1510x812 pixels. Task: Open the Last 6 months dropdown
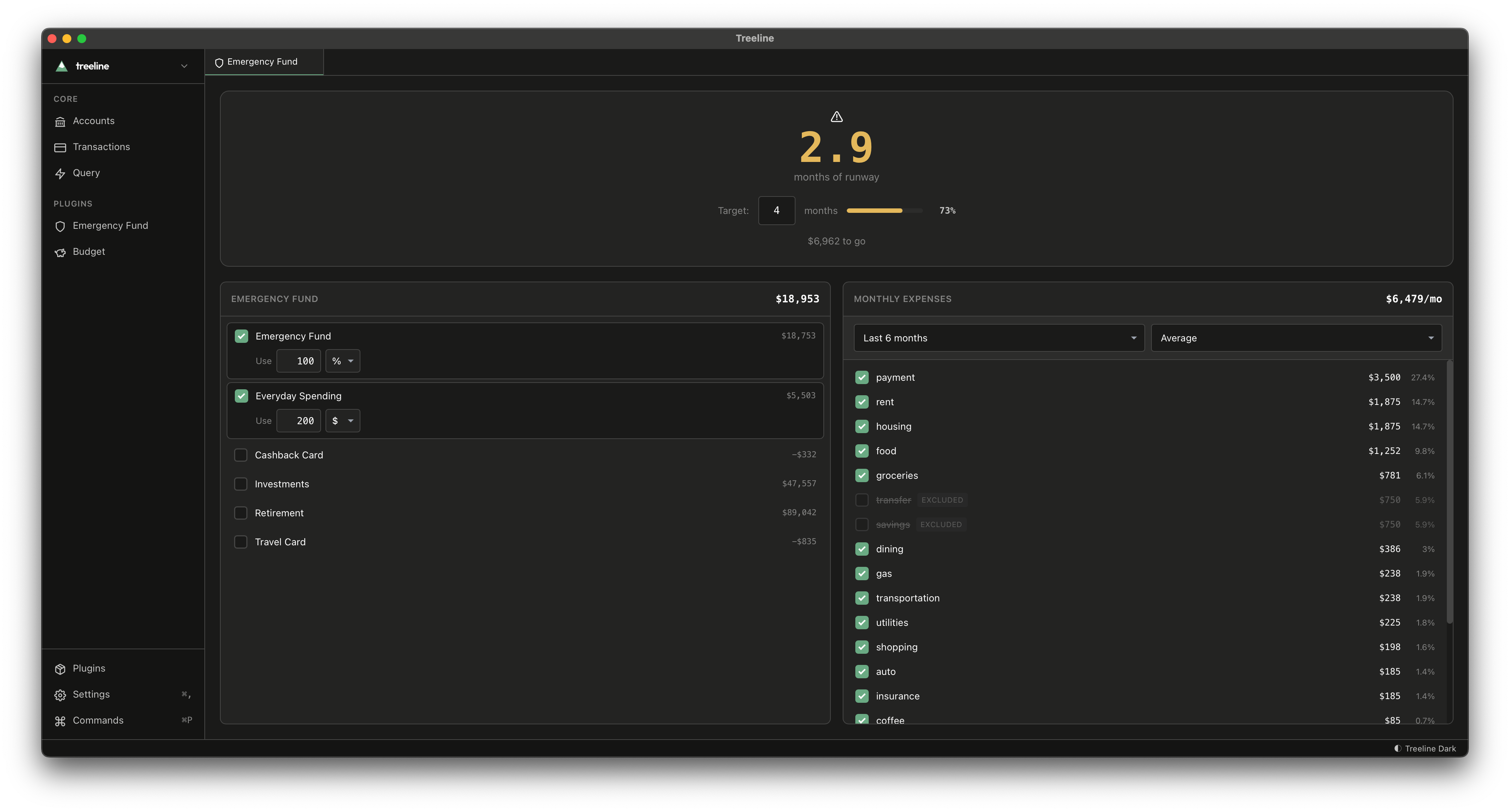(x=998, y=337)
